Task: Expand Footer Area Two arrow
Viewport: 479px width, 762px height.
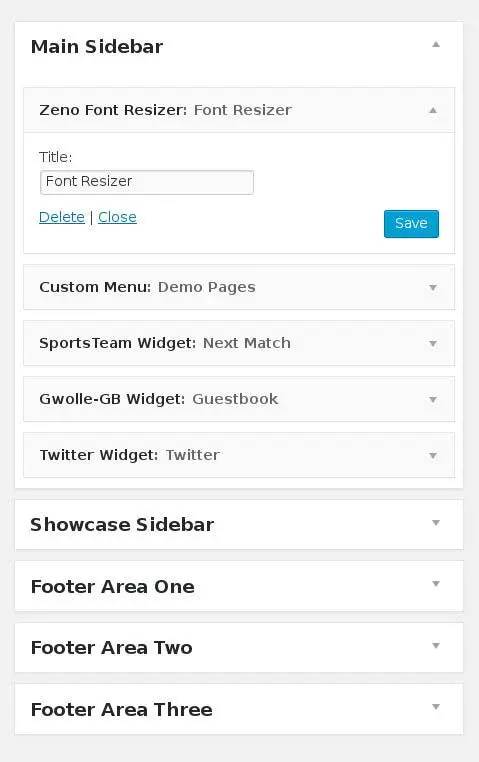Action: (436, 645)
